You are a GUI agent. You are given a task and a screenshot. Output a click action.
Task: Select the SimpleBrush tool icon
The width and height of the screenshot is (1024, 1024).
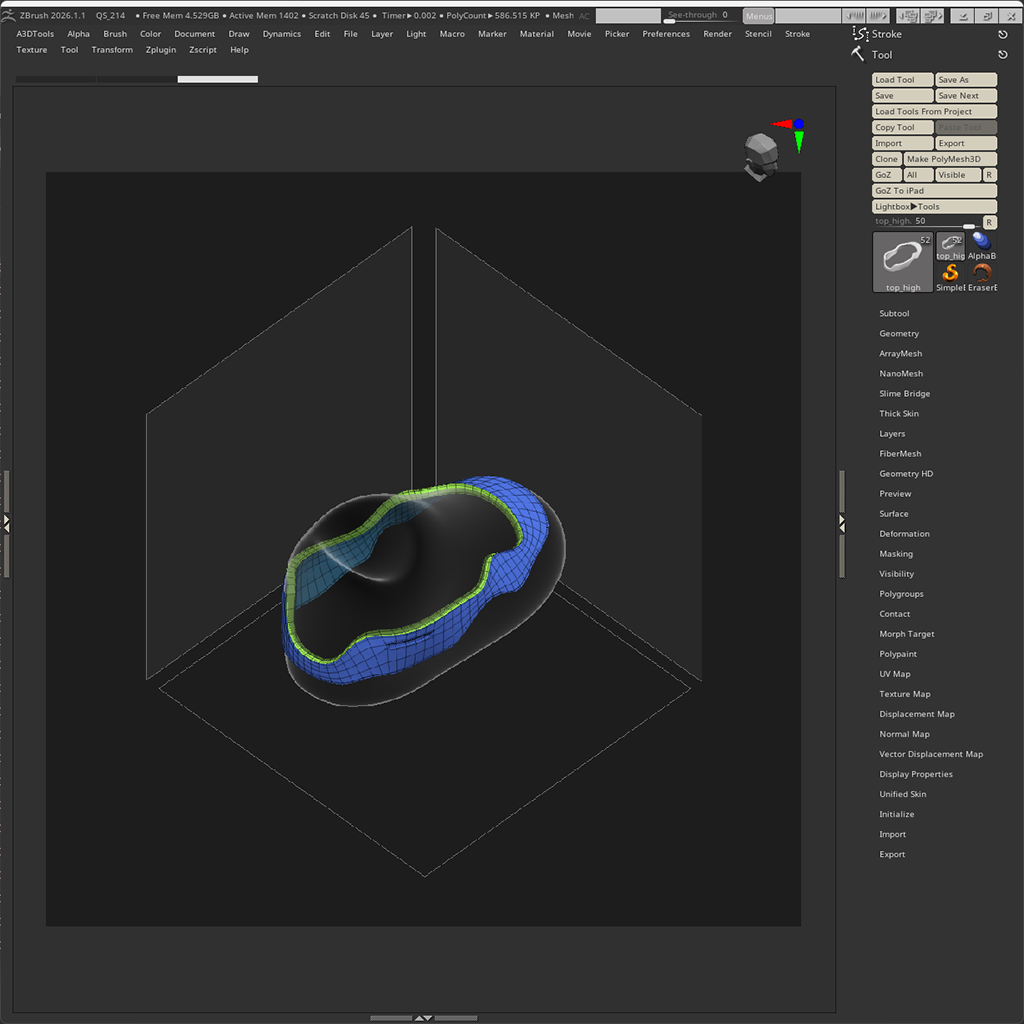point(950,278)
